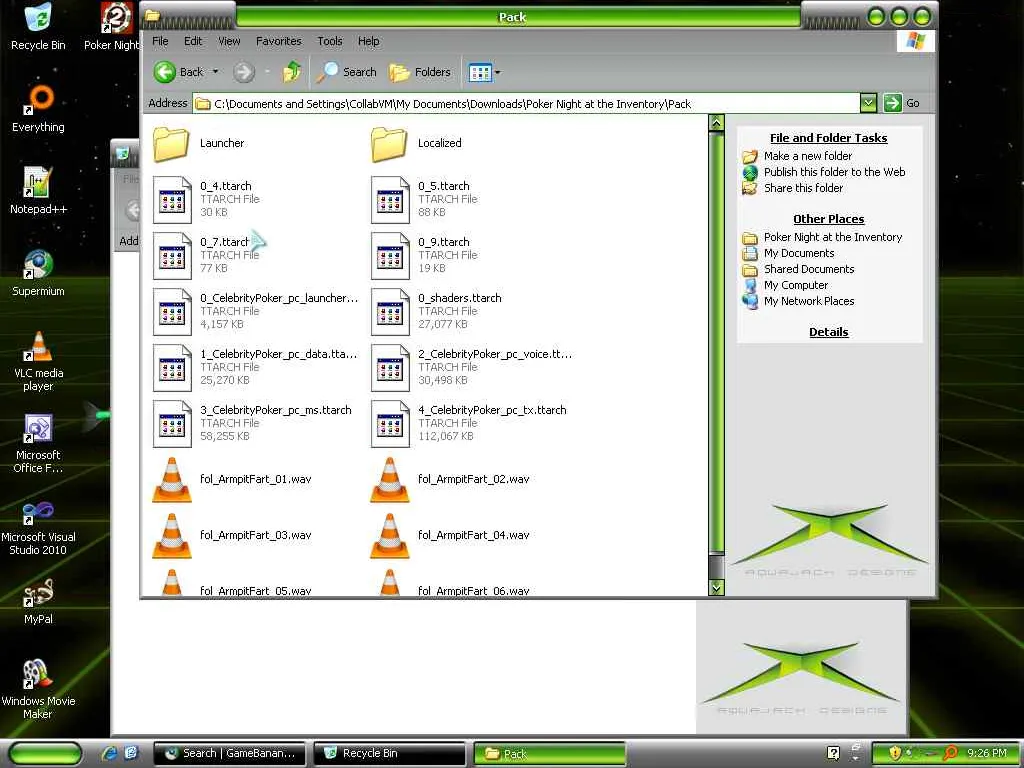Image resolution: width=1024 pixels, height=768 pixels.
Task: Select fol_ArmpitFart_01.wav VLC cone icon
Action: point(172,480)
